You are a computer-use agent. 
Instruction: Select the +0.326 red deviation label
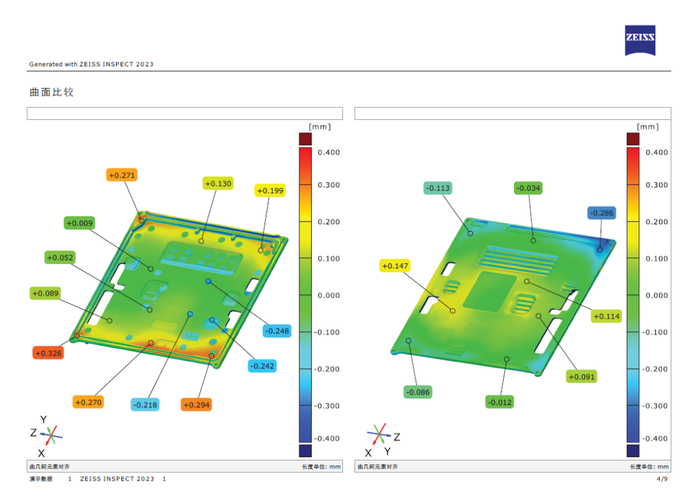(x=47, y=353)
